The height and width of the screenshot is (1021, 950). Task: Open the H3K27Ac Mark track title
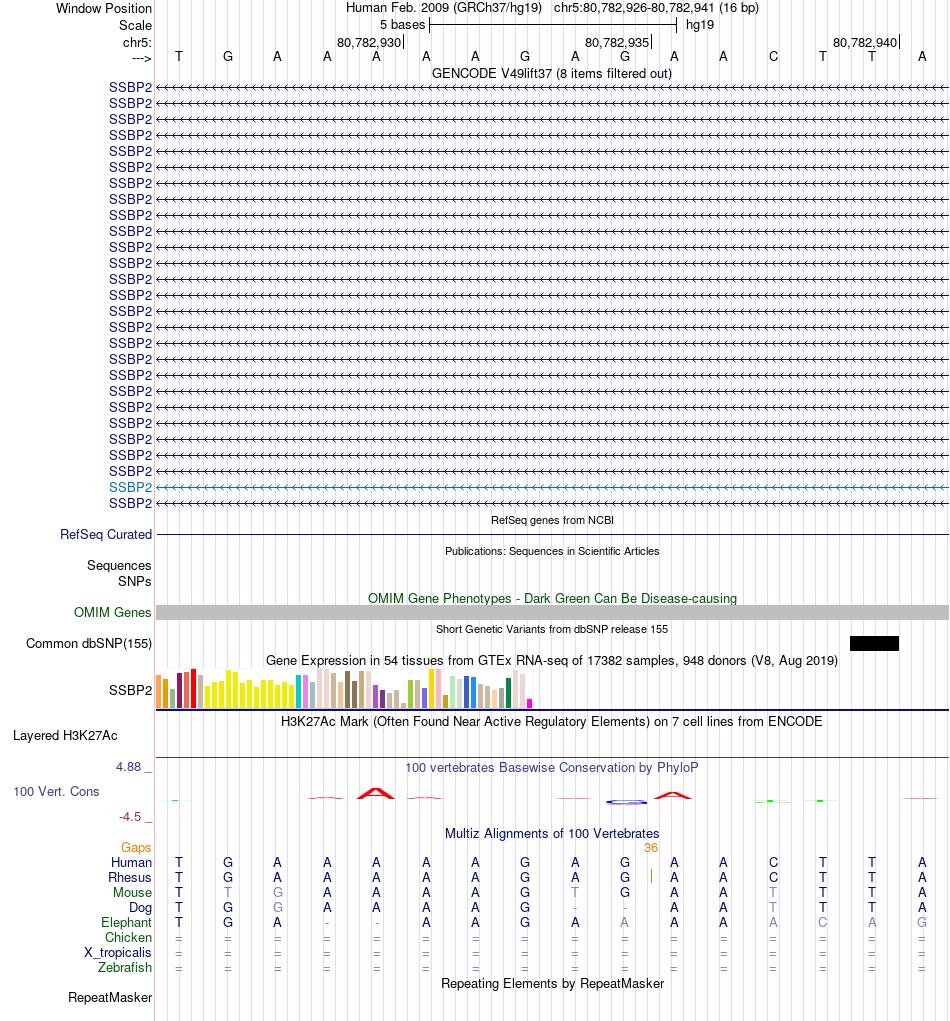[x=552, y=721]
